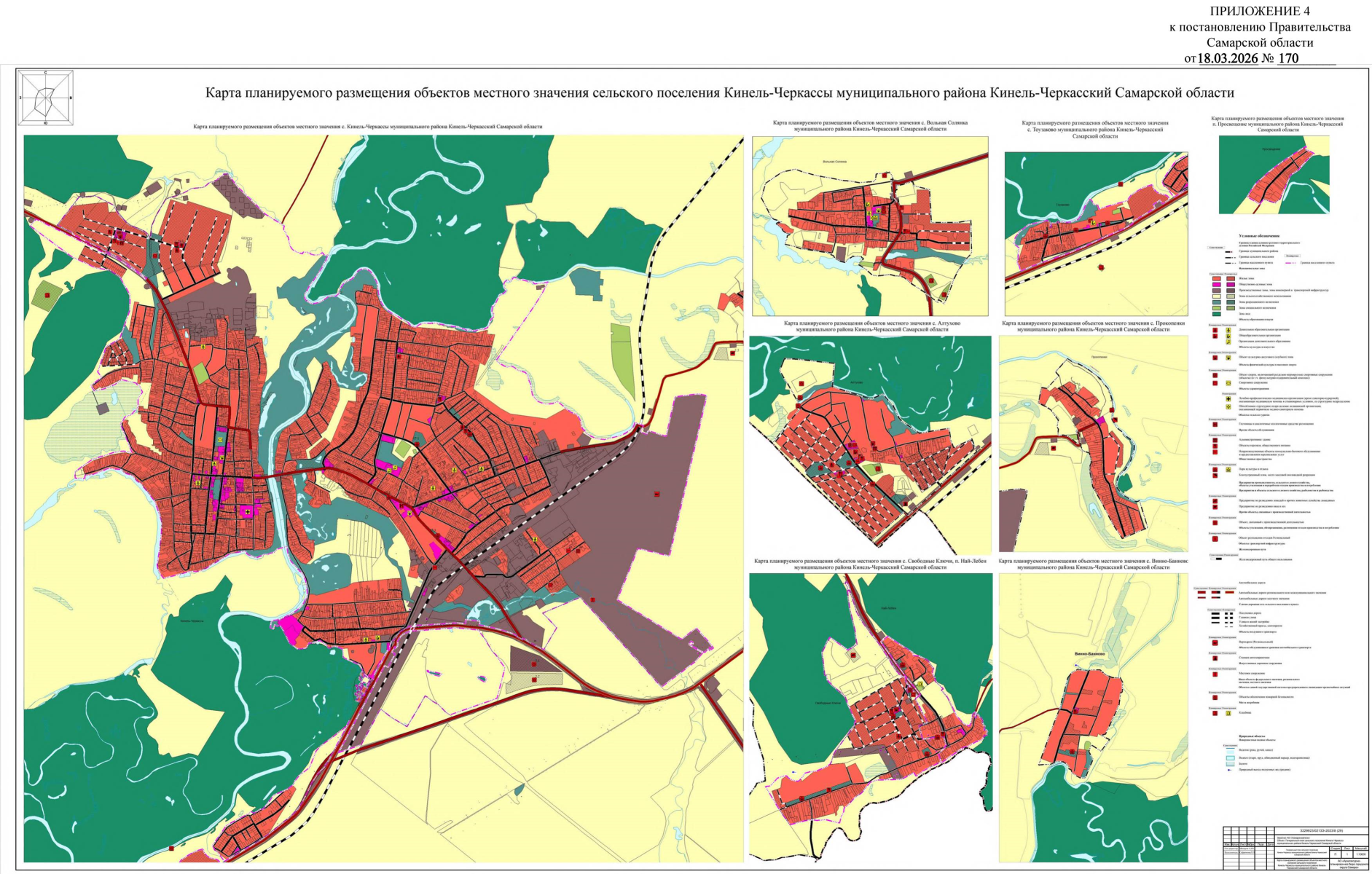1372x874 pixels.
Task: Click the Условные обозначения legend heading
Action: pyautogui.click(x=1259, y=237)
